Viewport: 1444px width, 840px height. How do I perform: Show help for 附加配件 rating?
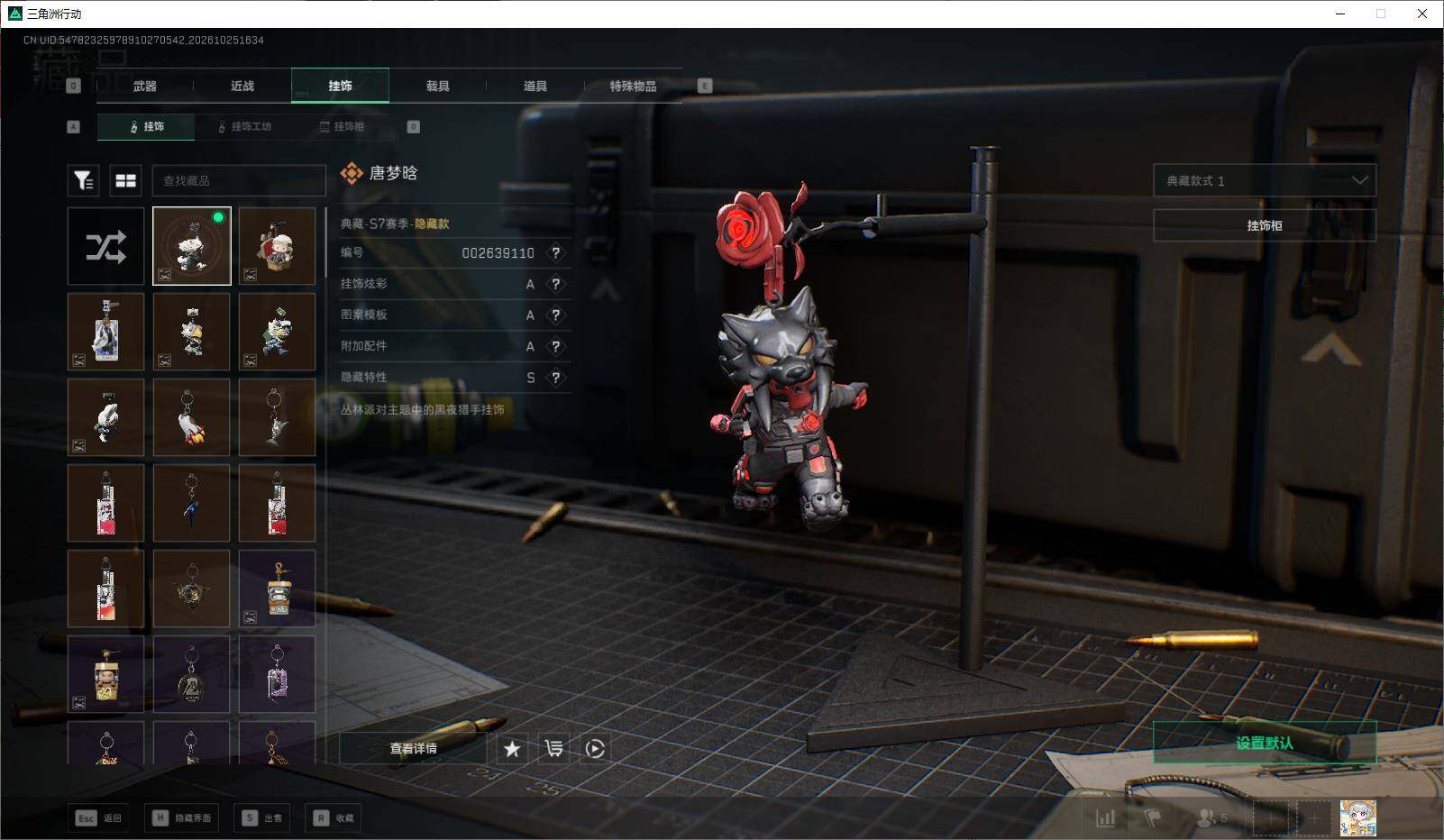[556, 346]
